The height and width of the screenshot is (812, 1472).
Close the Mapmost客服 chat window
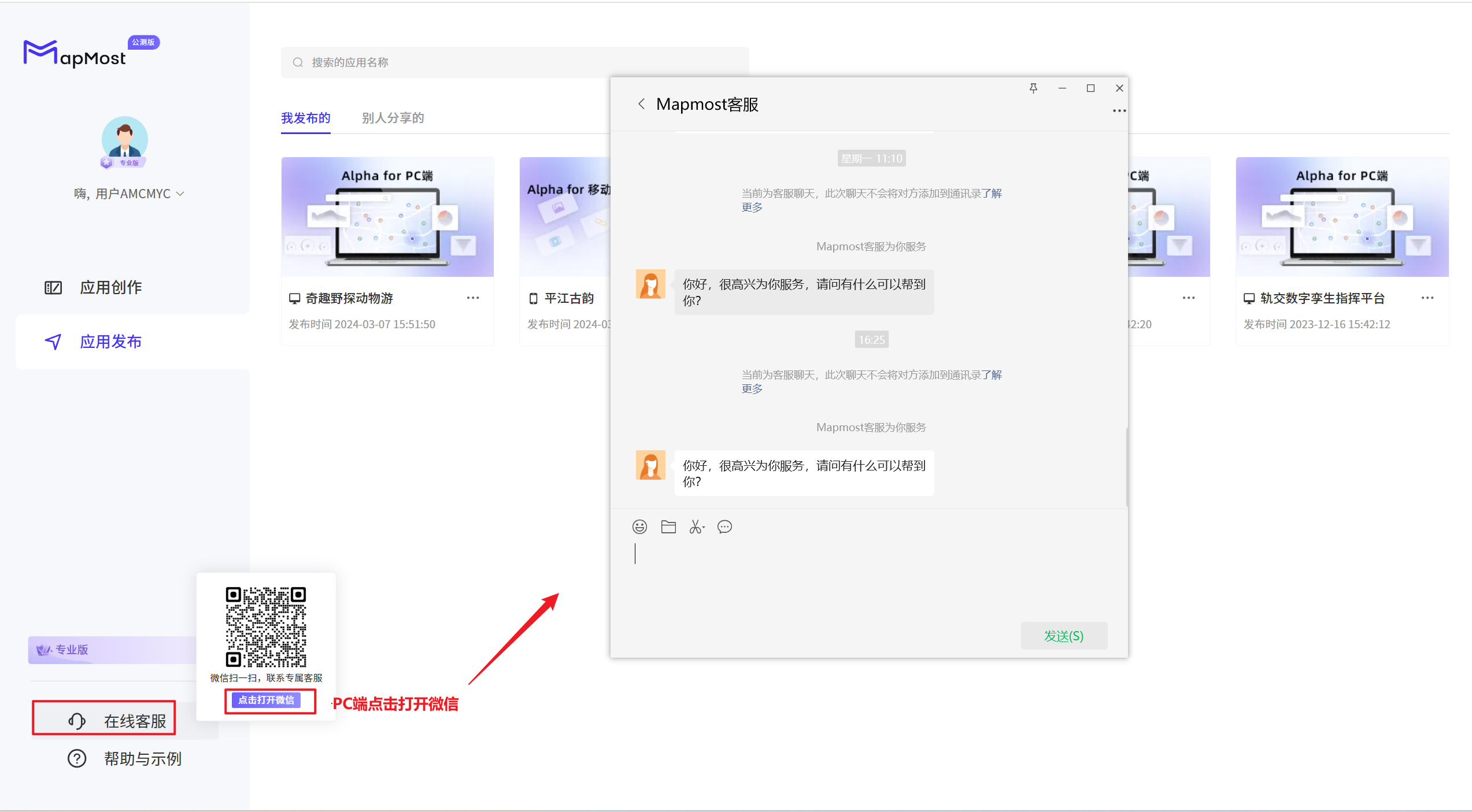tap(1119, 88)
